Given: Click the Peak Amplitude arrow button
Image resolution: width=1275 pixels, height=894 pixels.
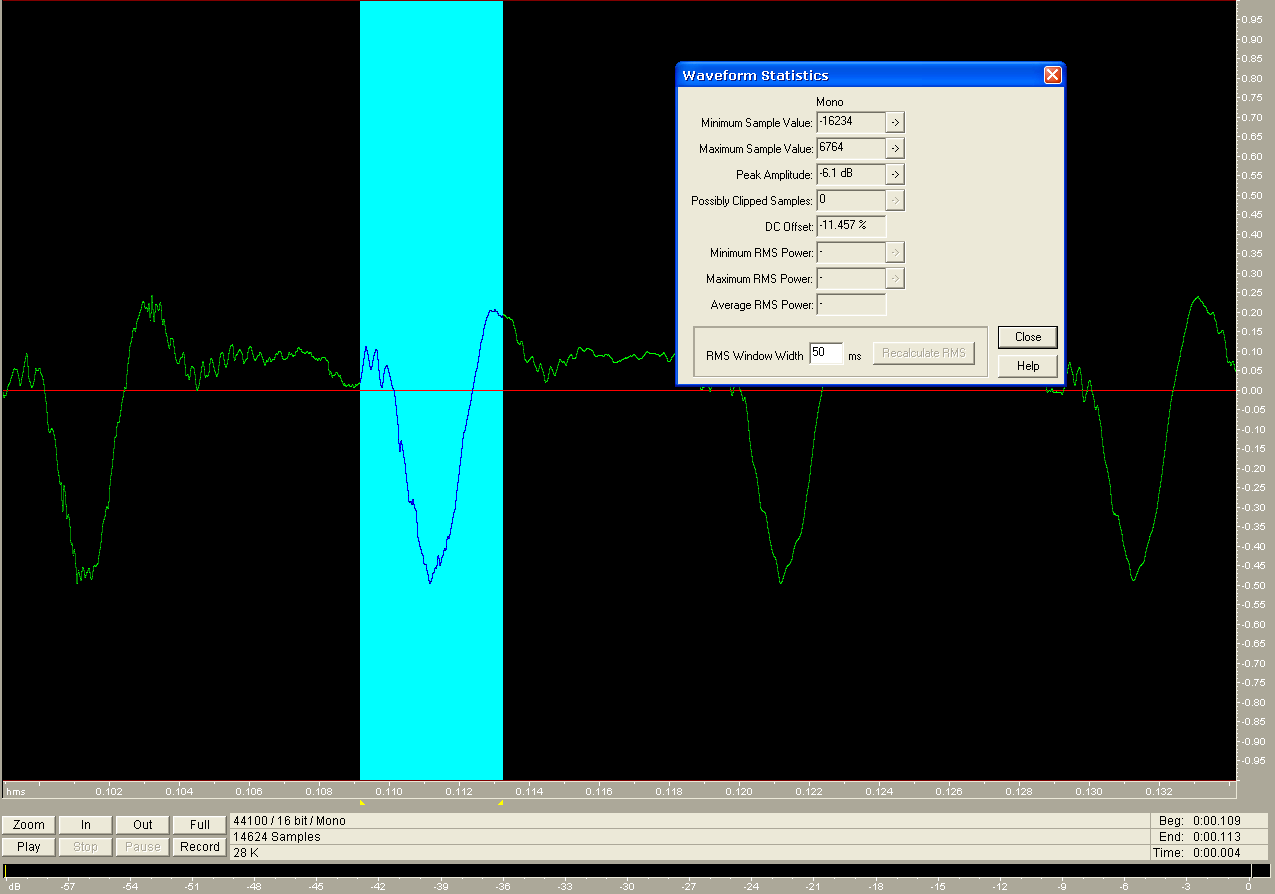Looking at the screenshot, I should click(x=895, y=174).
